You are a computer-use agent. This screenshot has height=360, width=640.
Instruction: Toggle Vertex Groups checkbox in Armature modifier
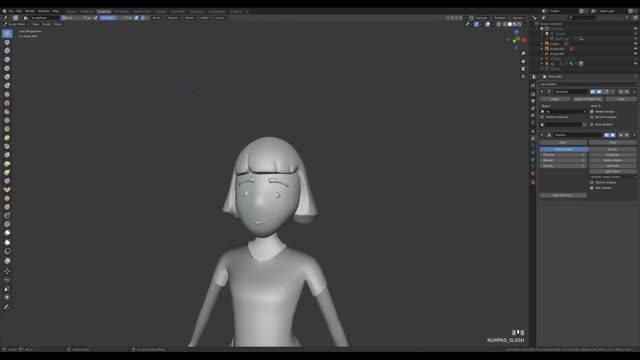coord(592,111)
